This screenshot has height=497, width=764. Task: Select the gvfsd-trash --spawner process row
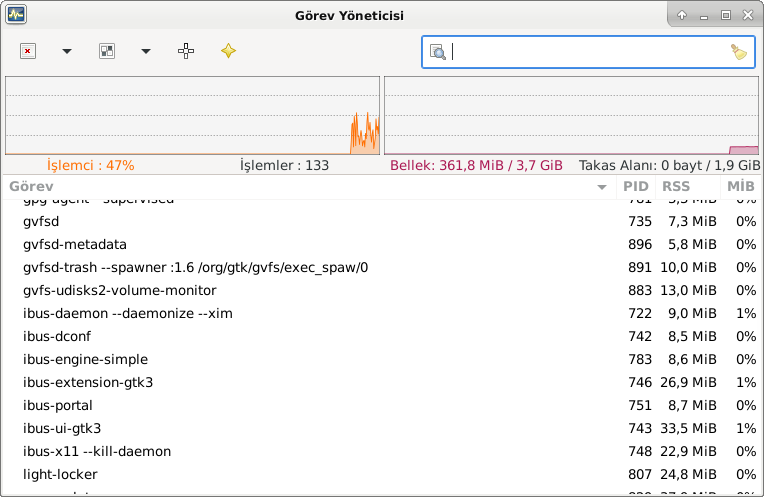pos(382,267)
